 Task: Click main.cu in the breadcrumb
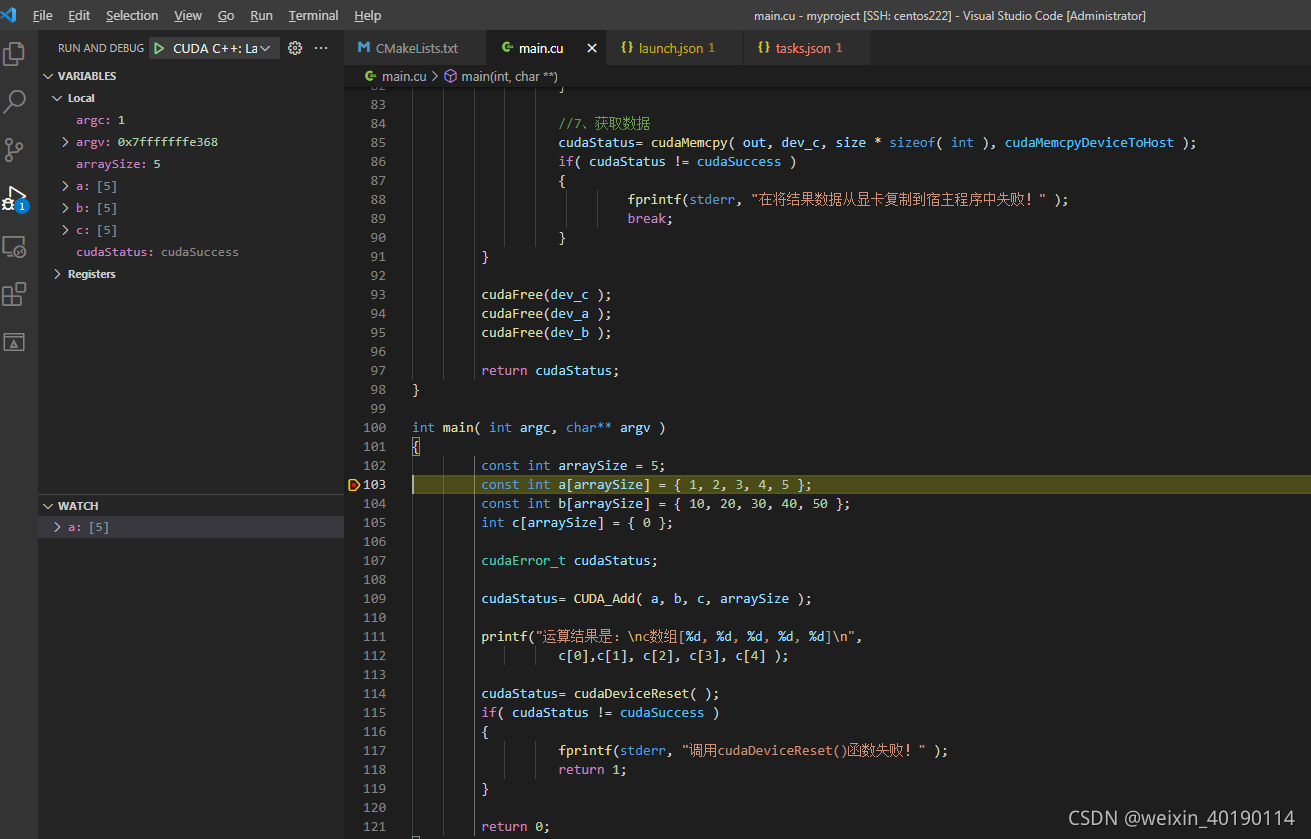pyautogui.click(x=403, y=76)
